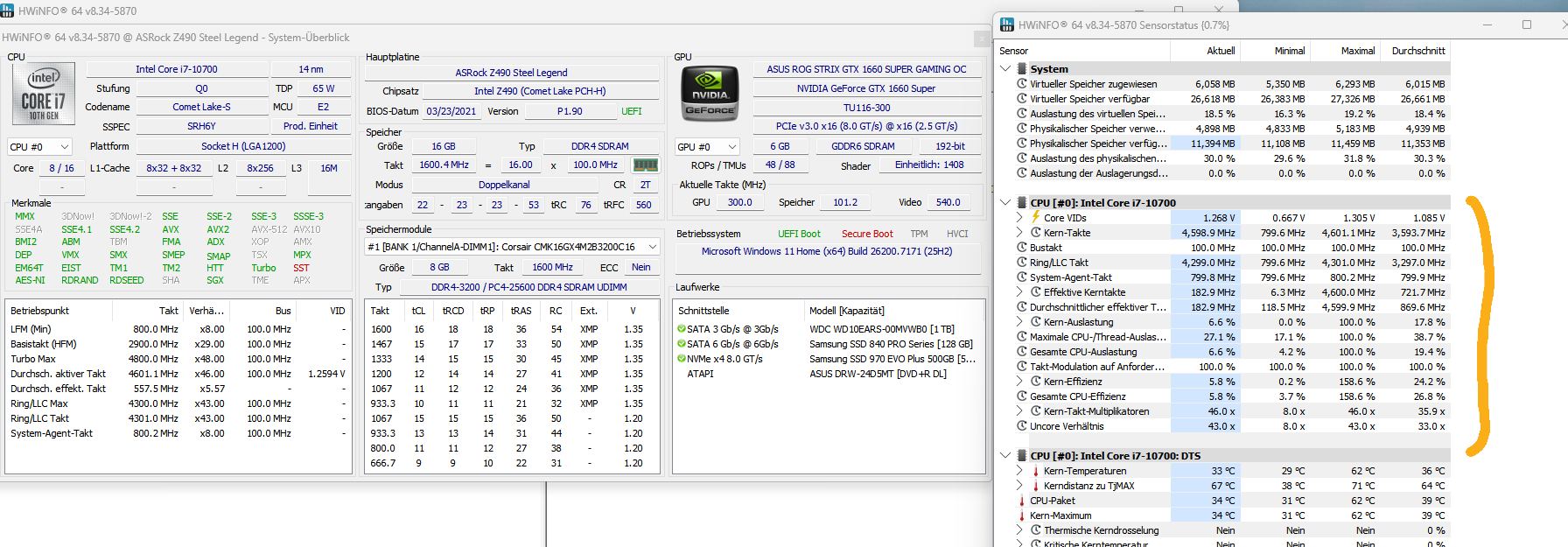Click the NVIDIA GeForce logo image

(710, 94)
